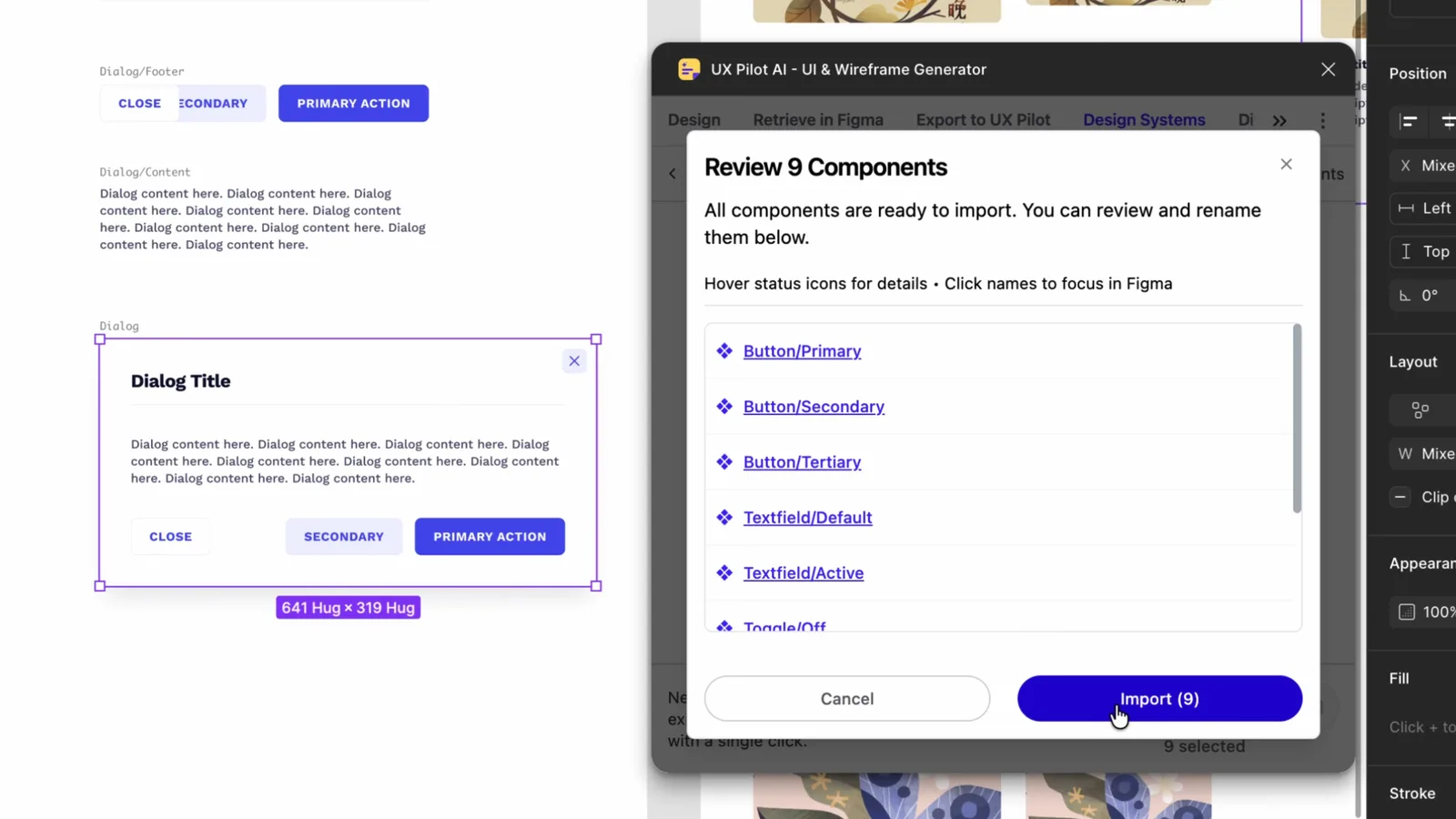Select the Dialog/Content label on canvas
Screen dimensions: 1456x819
145,172
